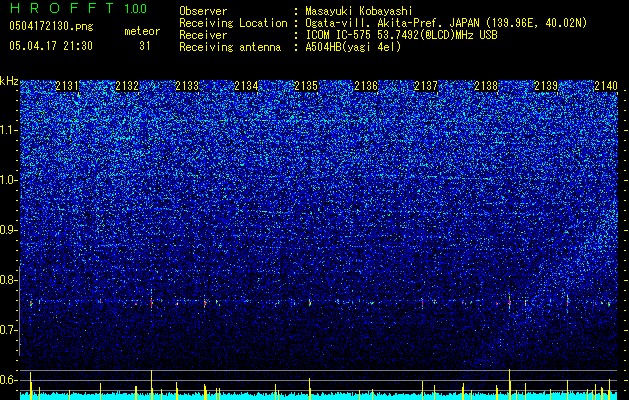
Task: Click the time marker 2133
Action: [x=187, y=85]
